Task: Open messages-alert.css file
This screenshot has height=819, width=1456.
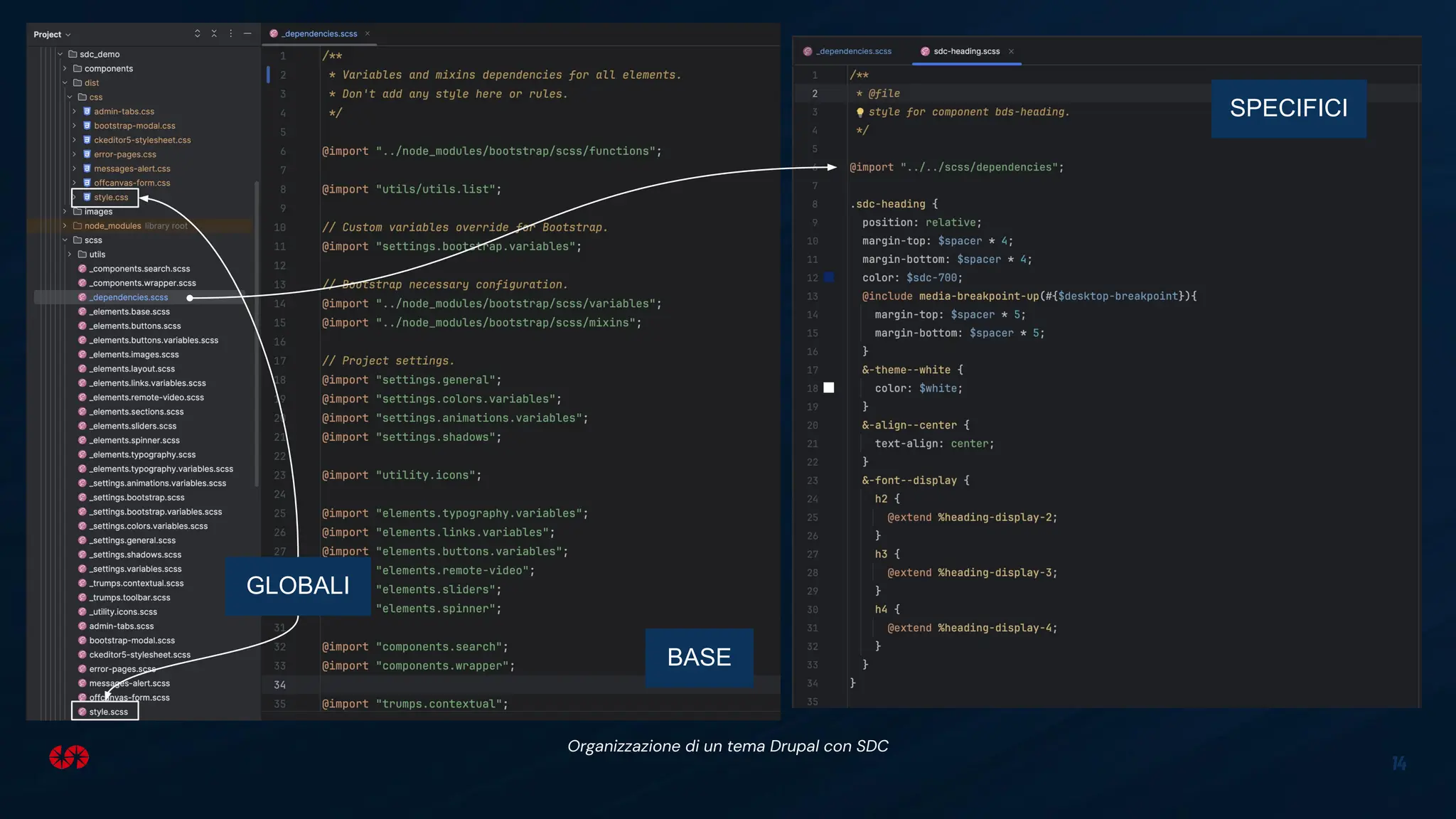Action: point(132,168)
